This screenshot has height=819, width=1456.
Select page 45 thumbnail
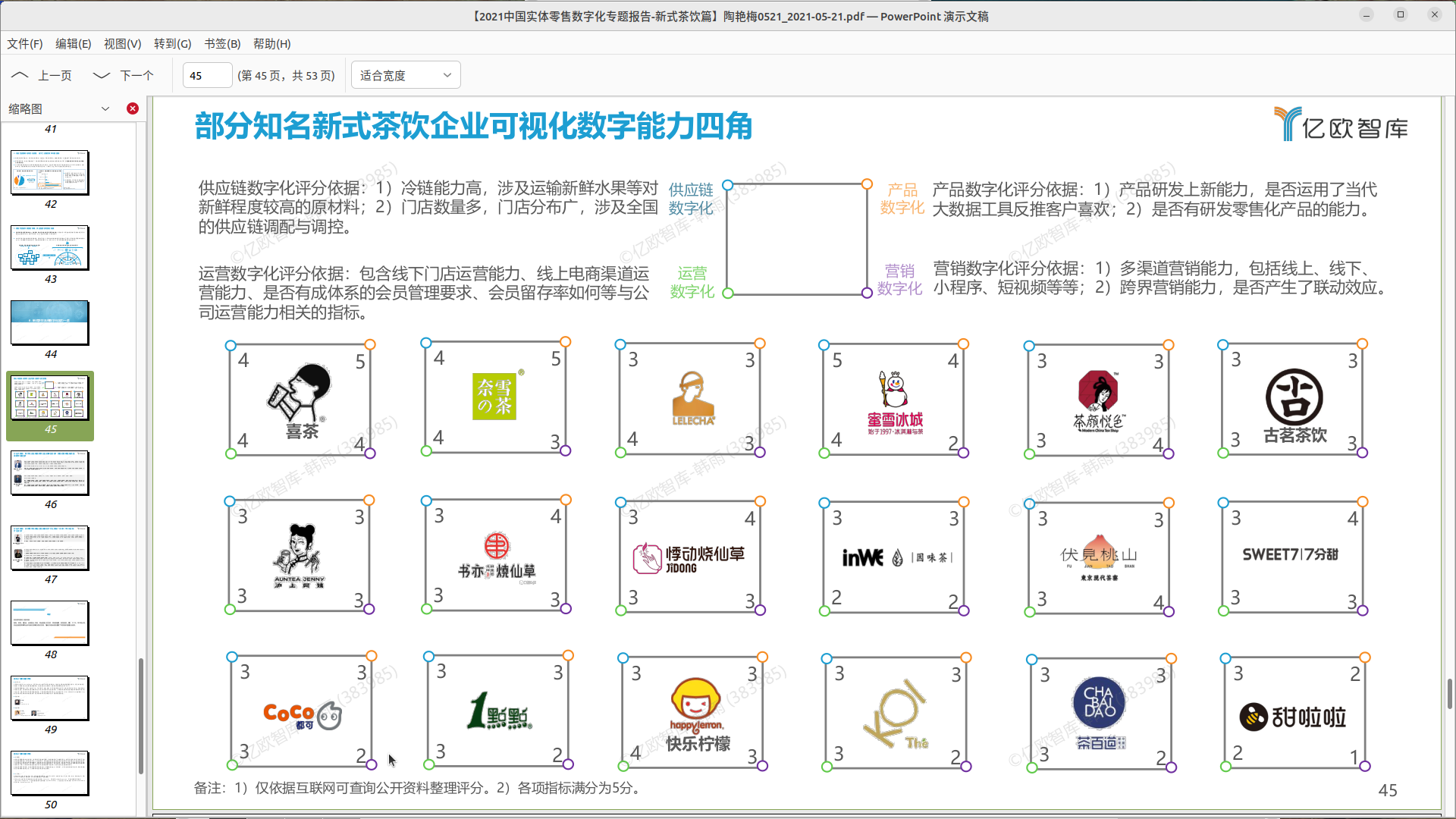click(50, 398)
